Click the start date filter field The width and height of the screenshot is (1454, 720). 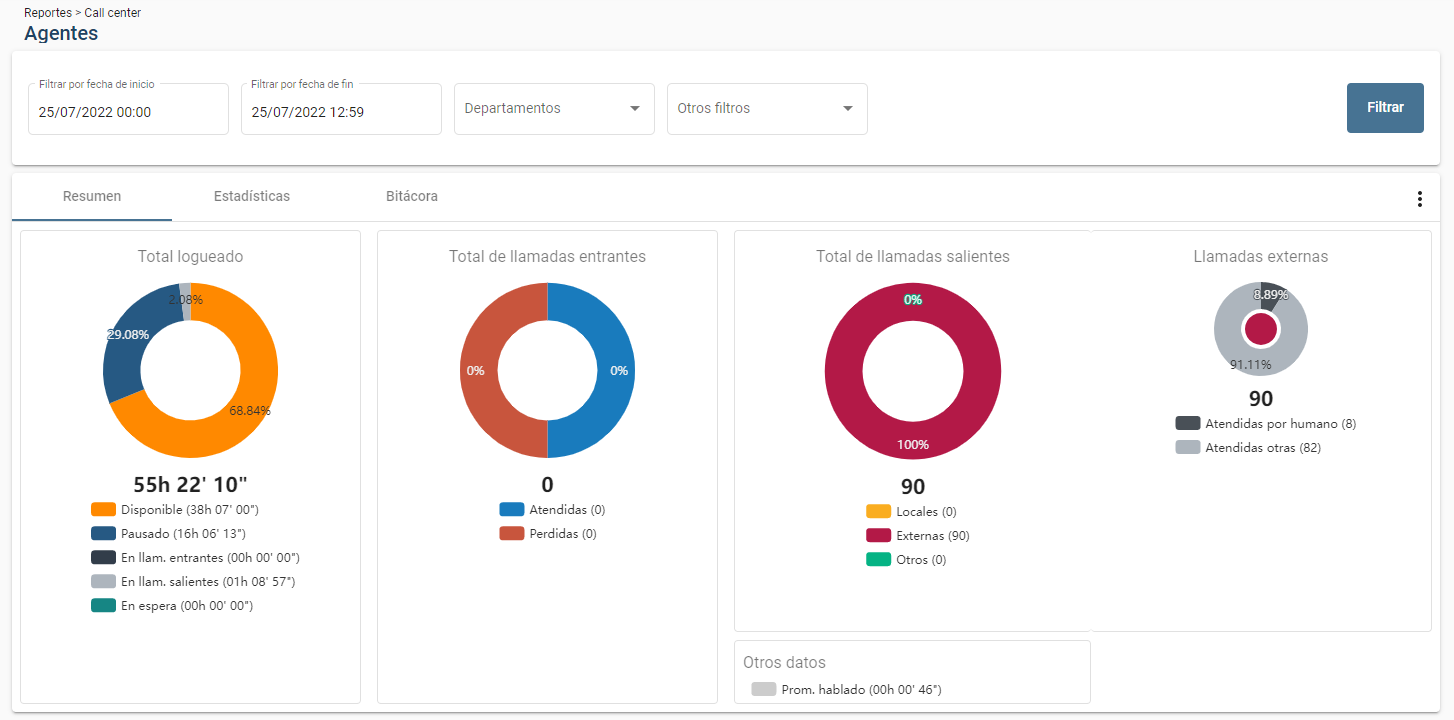point(128,112)
